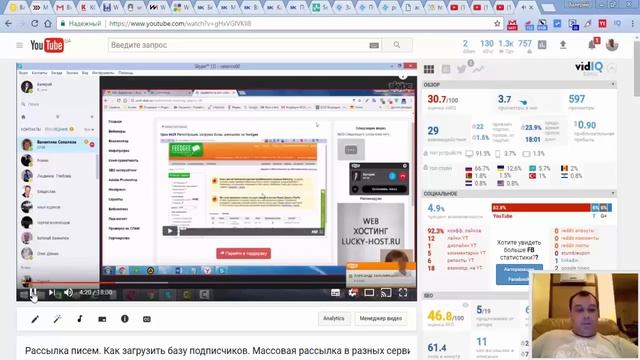Select vidIQ Twitter tab
Viewport: 640px width, 360px height.
click(462, 69)
